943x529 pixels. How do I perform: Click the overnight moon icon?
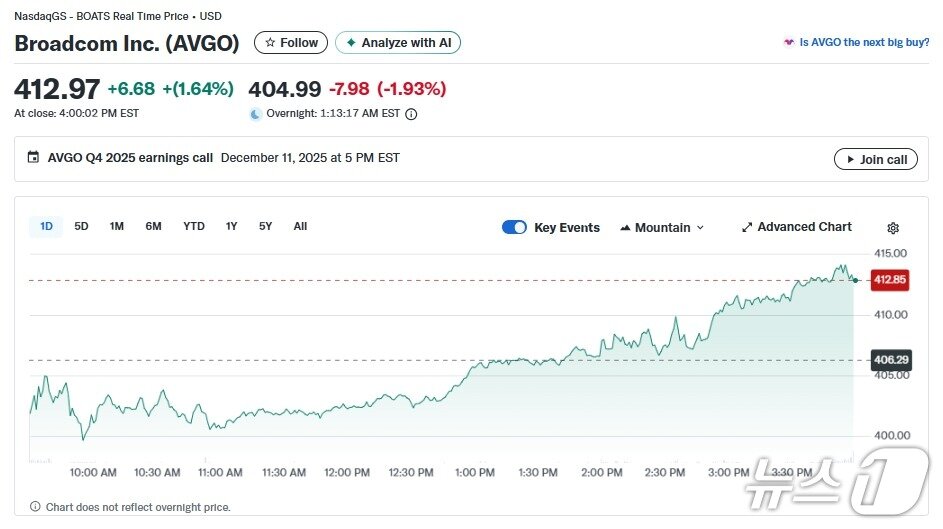[255, 114]
